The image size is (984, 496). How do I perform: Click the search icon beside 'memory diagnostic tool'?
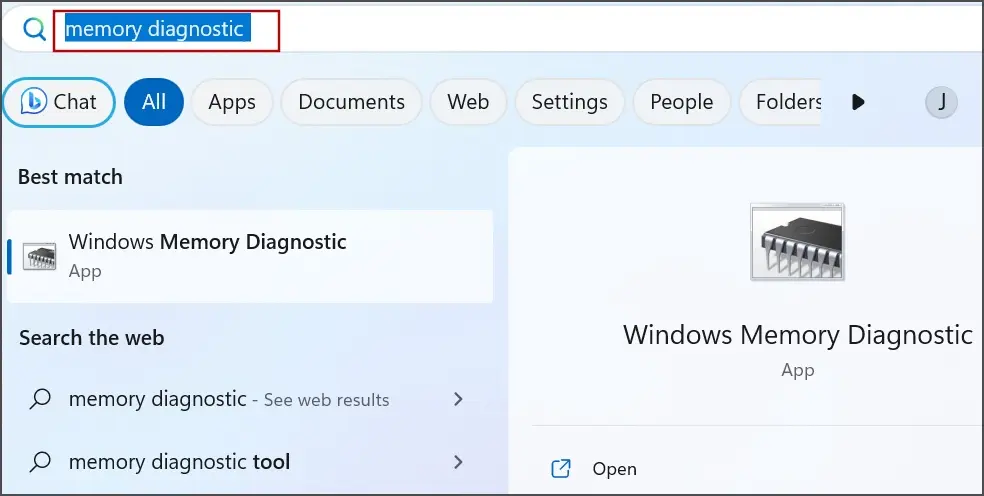coord(40,462)
